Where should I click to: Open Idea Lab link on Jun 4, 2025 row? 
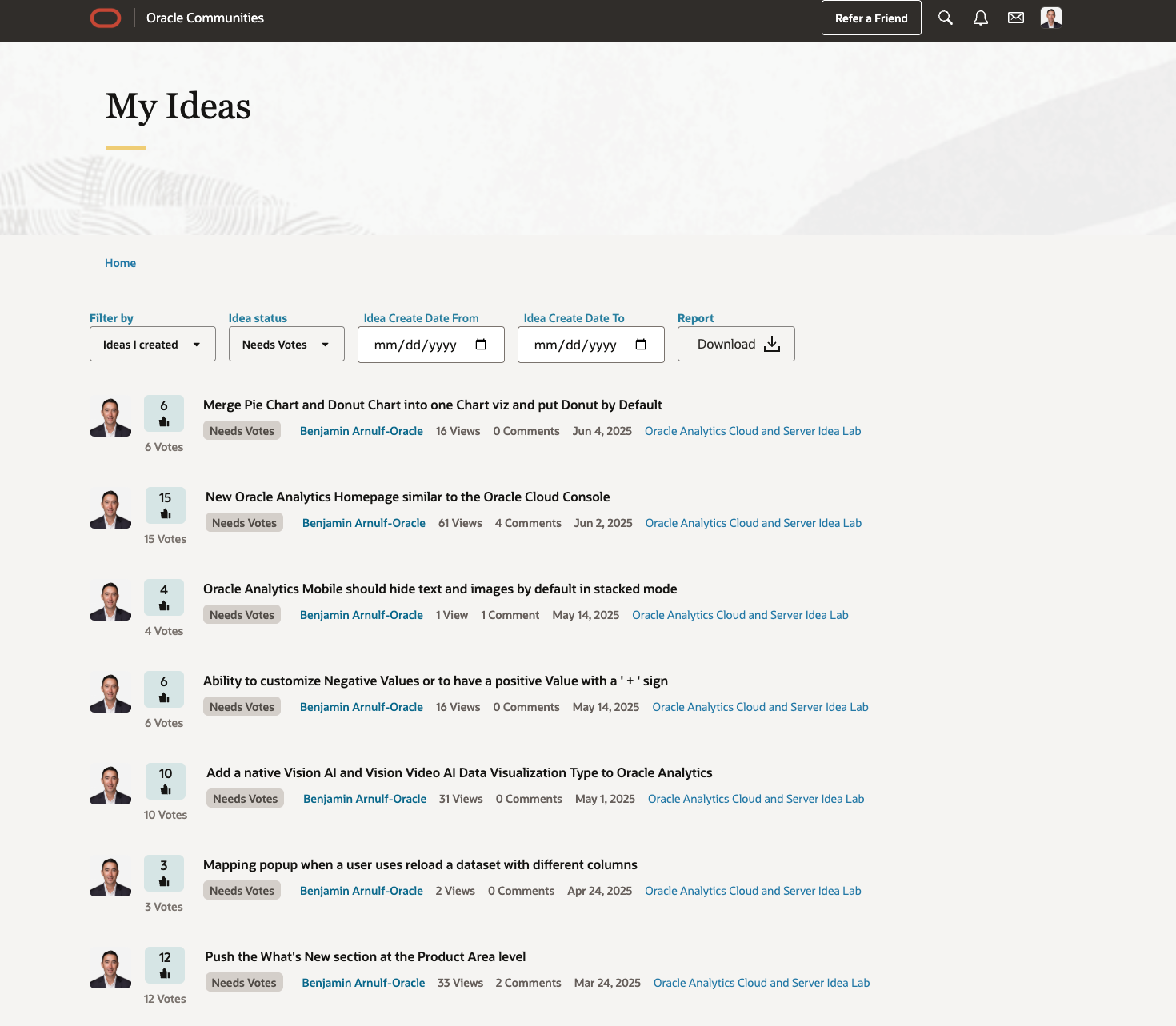click(x=753, y=431)
